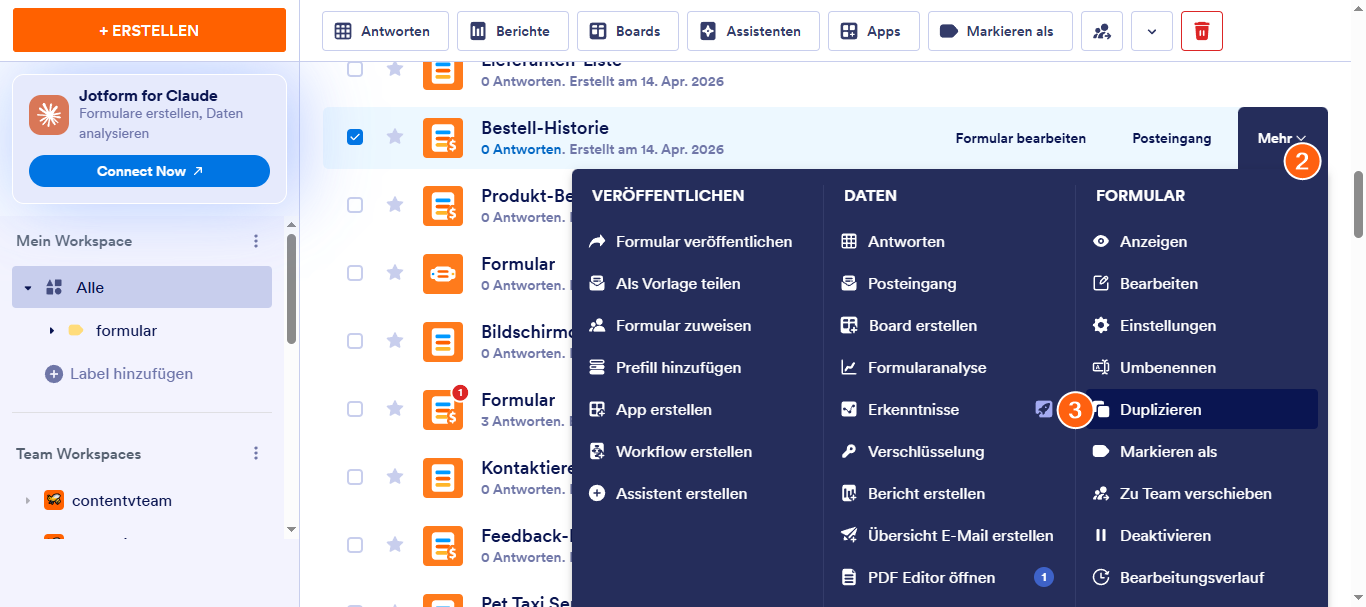The image size is (1366, 607).
Task: Check the Lieferanten-Liste row checkbox
Action: [355, 69]
